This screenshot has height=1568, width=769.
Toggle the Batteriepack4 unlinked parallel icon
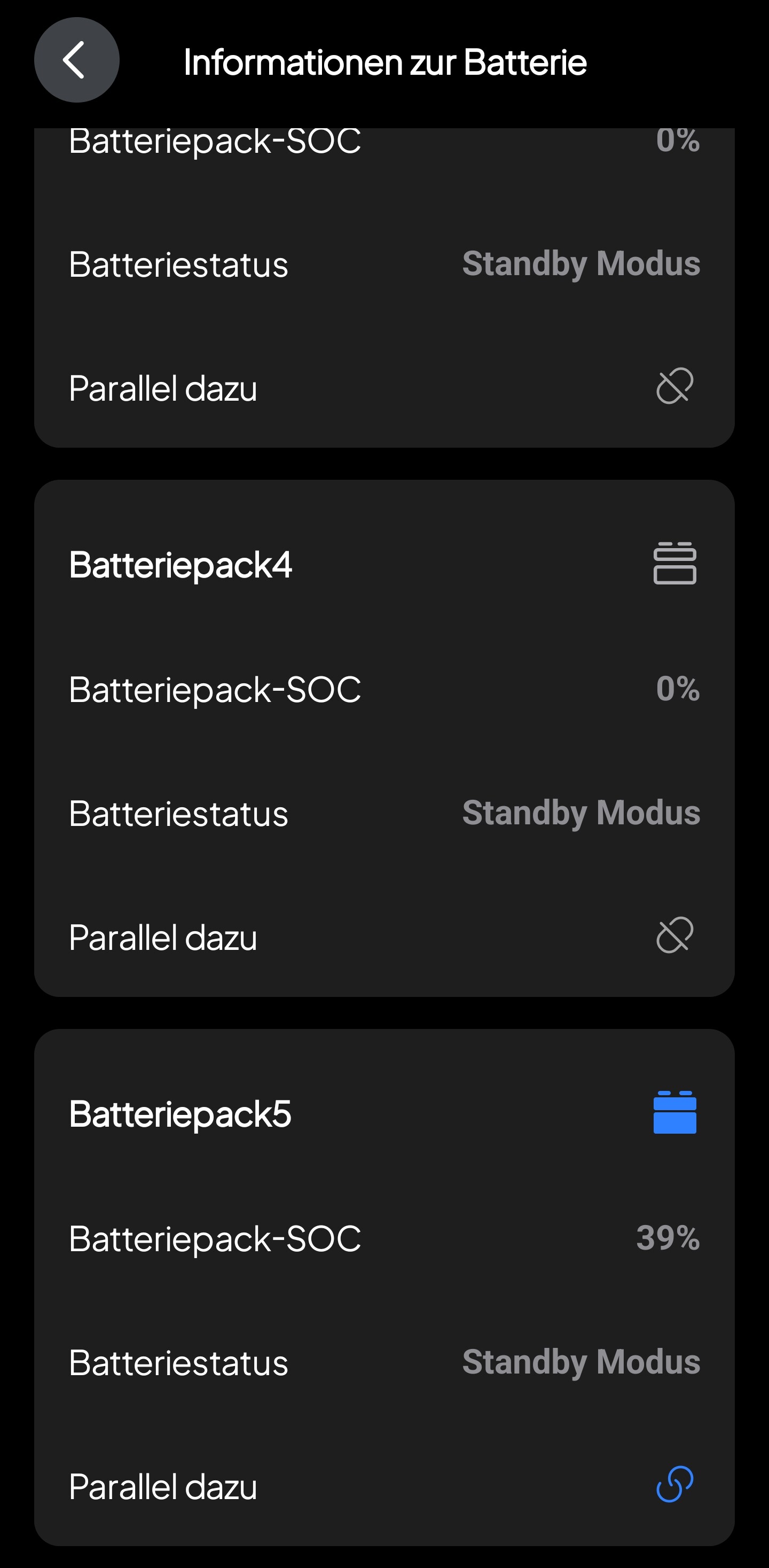click(674, 935)
